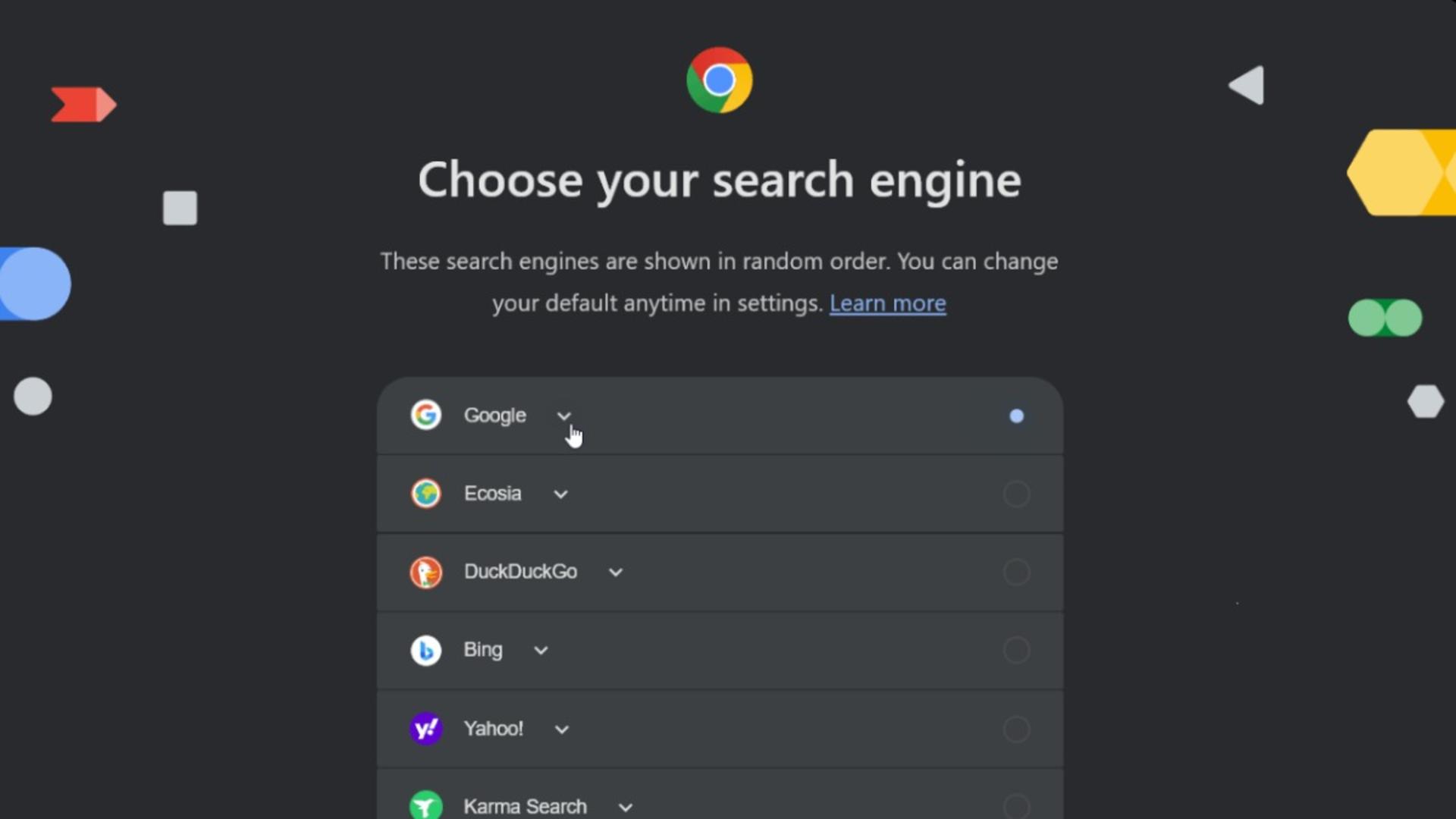Expand the Google details chevron
The image size is (1456, 819).
pyautogui.click(x=563, y=416)
